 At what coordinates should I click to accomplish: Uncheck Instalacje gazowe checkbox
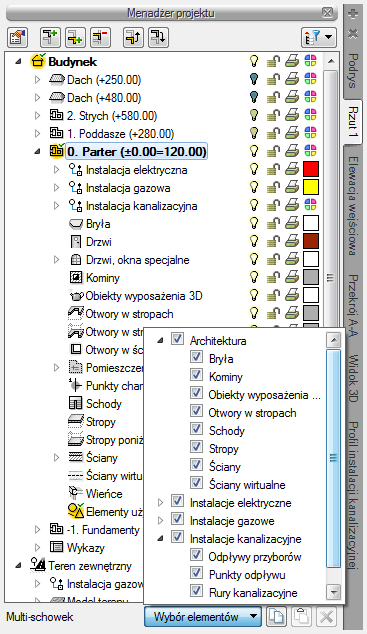(177, 519)
